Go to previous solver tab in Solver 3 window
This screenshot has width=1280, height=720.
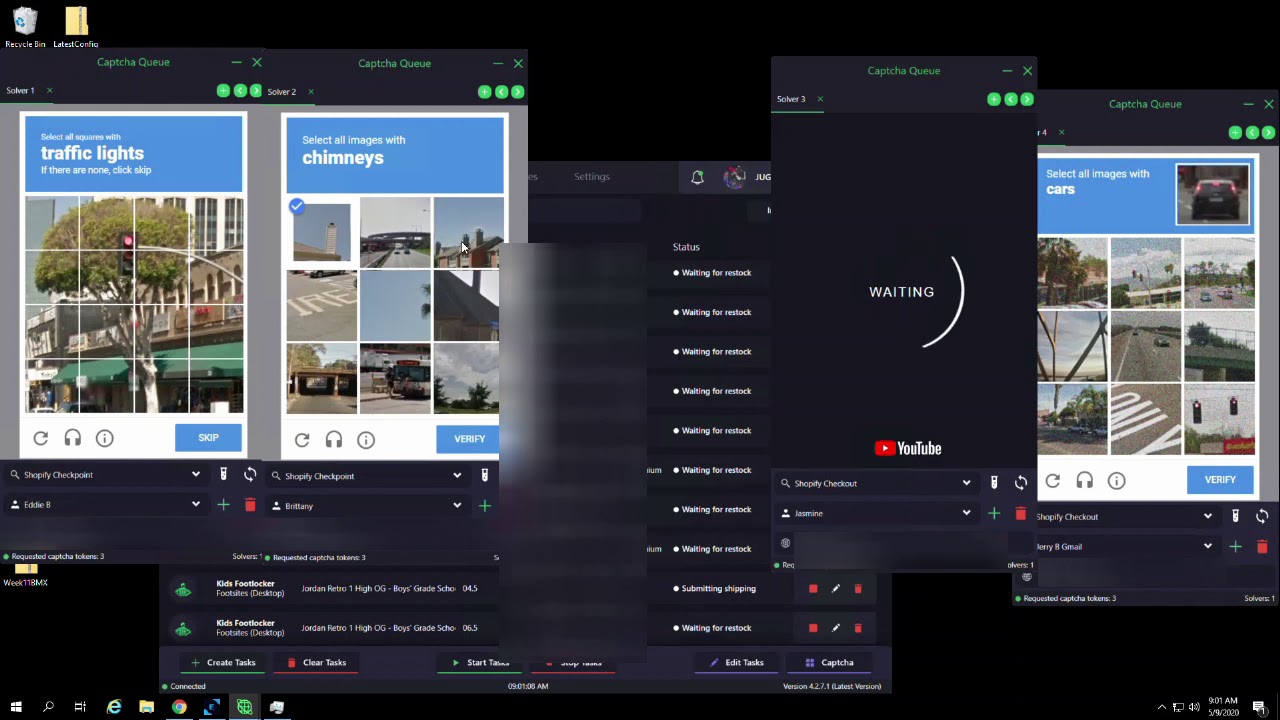pos(1010,99)
